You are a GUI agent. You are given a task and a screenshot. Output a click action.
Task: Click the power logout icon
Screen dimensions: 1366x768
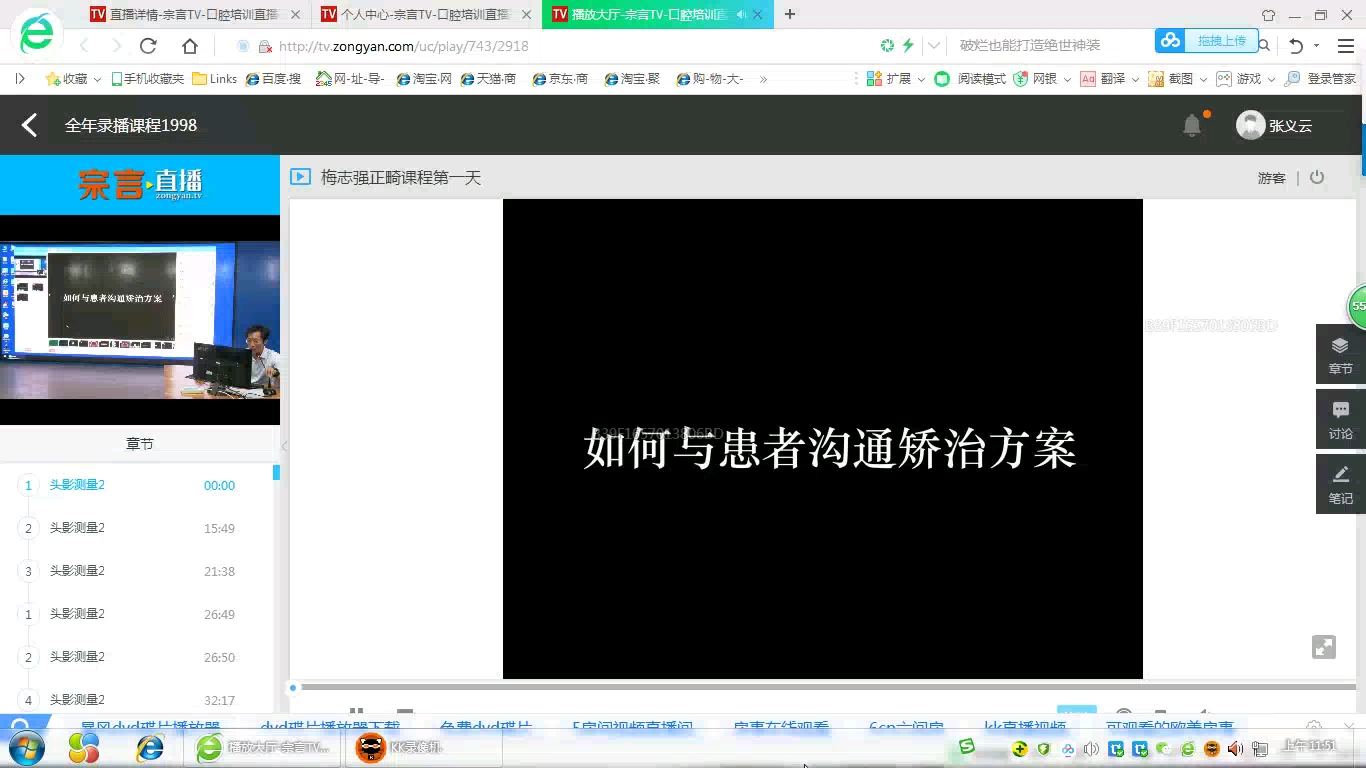point(1317,177)
